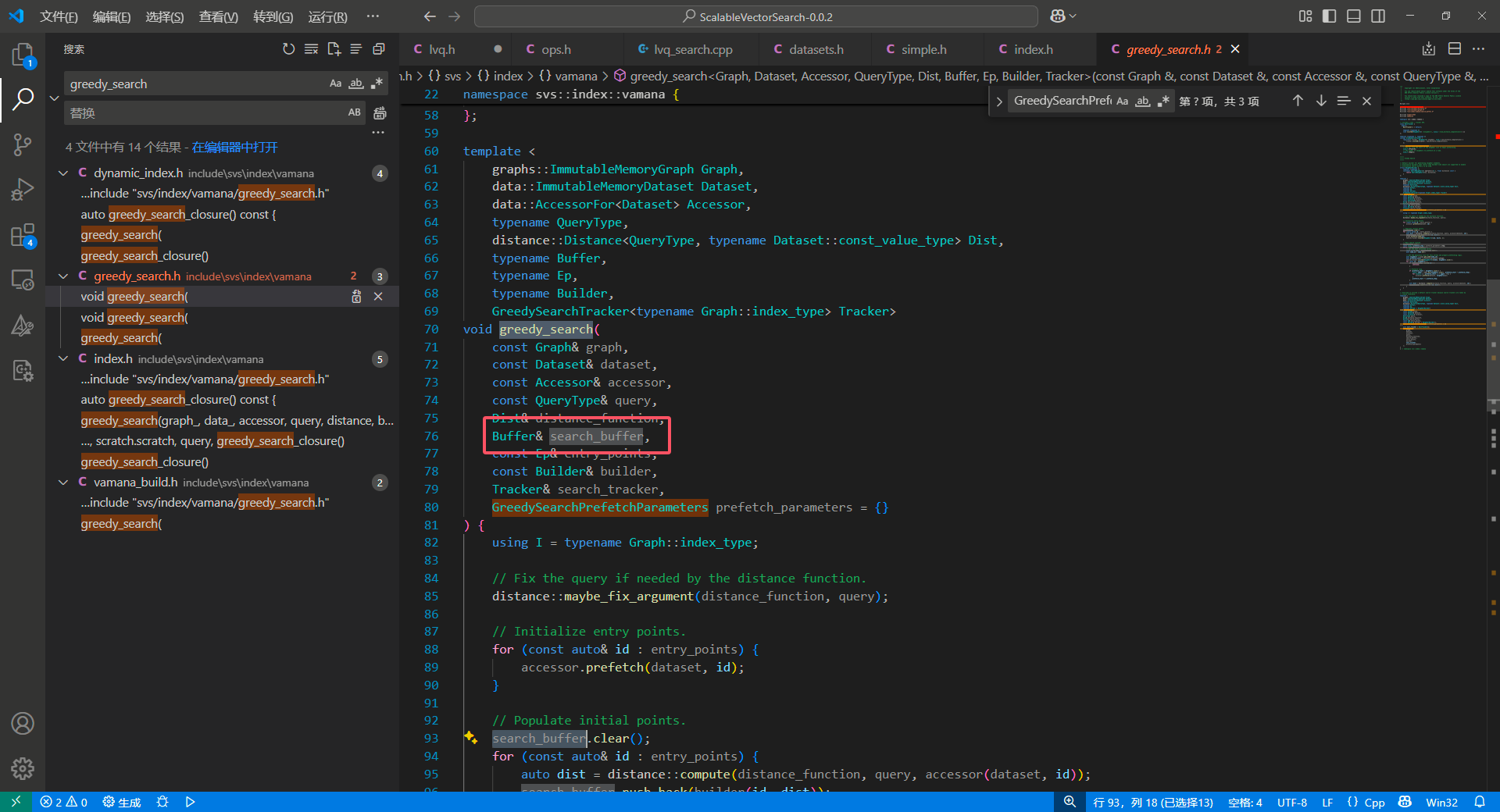Refresh the search results
The width and height of the screenshot is (1500, 812).
tap(288, 49)
